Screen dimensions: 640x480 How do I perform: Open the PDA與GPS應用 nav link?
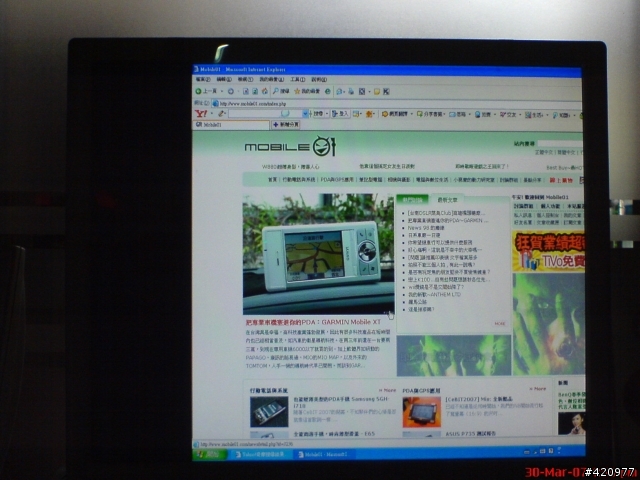[337, 180]
